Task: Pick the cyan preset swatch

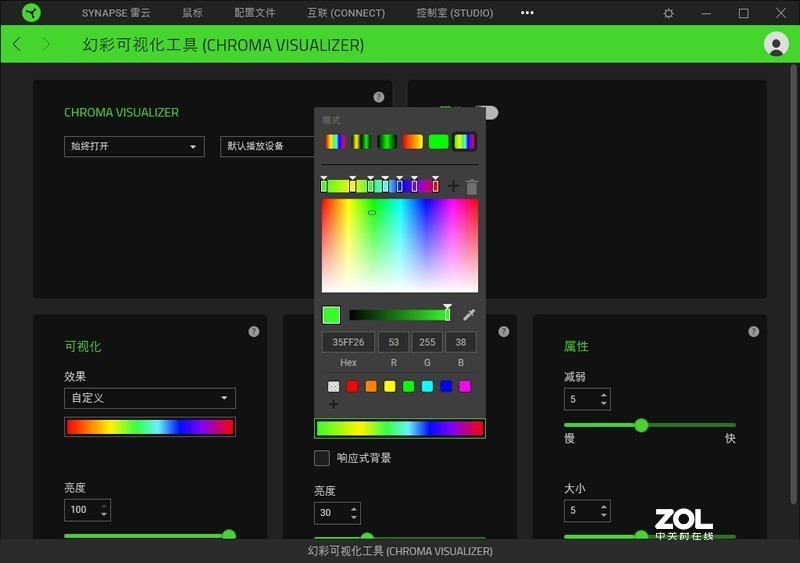Action: [427, 386]
